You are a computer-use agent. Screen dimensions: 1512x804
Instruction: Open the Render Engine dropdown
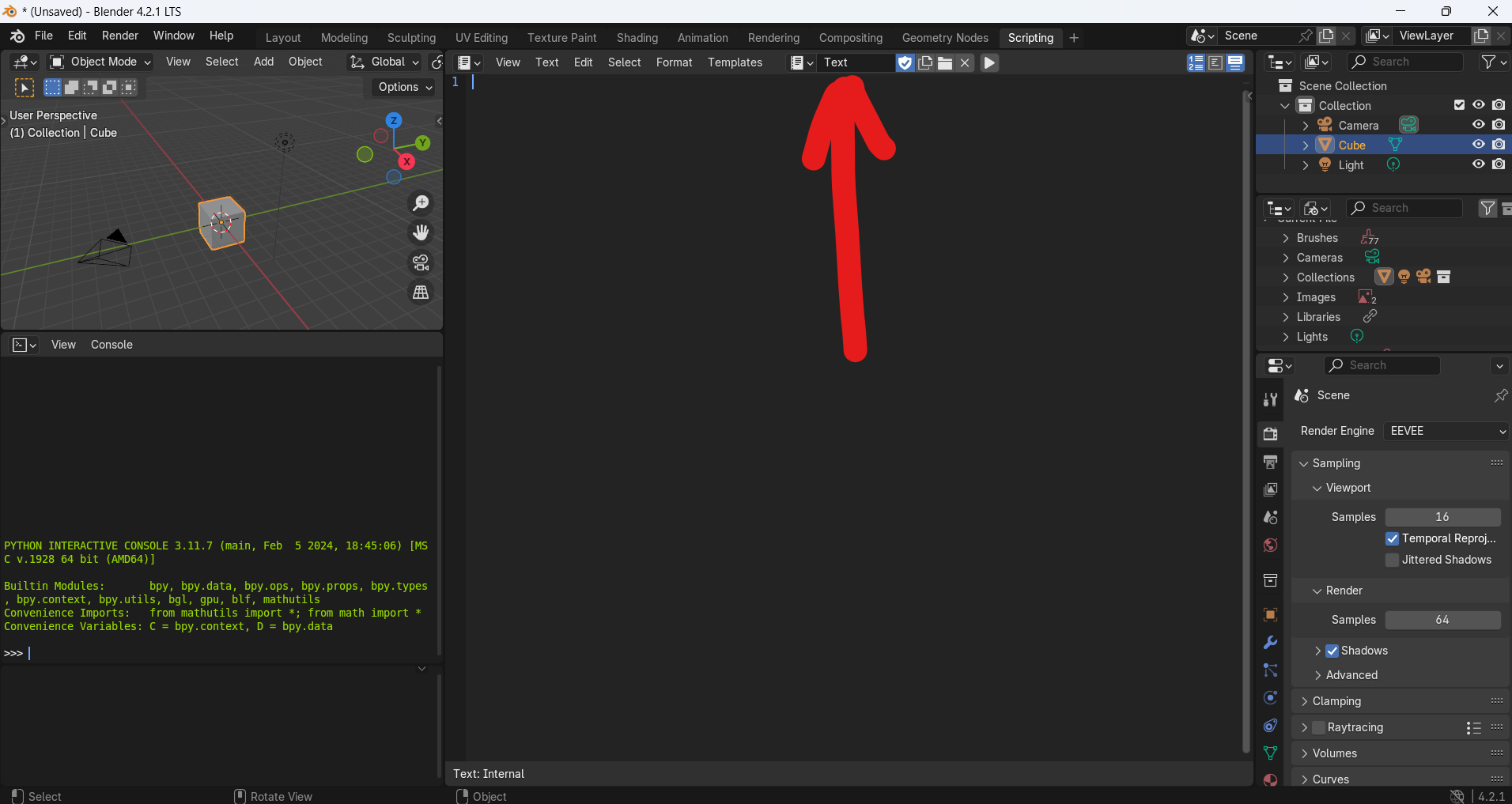[x=1446, y=431]
